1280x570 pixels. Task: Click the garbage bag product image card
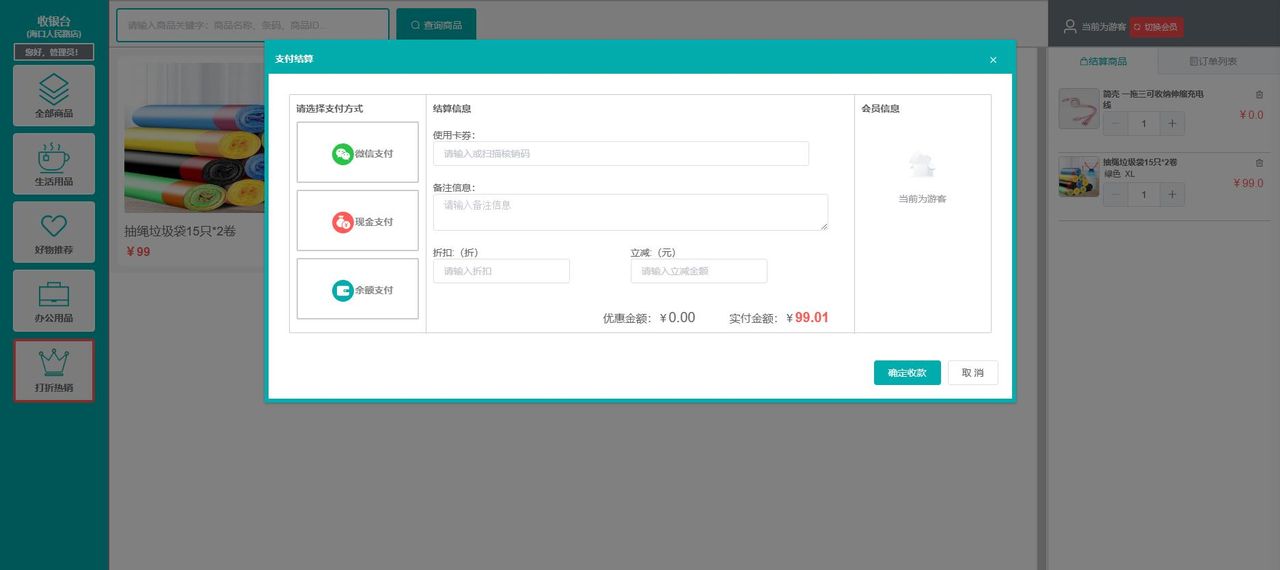(194, 138)
